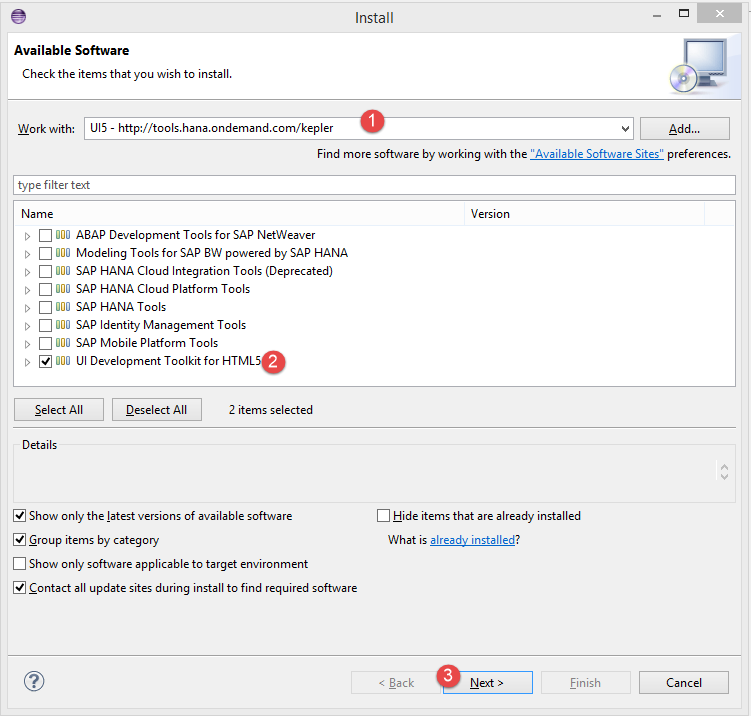Click the type filter text field

[x=375, y=185]
